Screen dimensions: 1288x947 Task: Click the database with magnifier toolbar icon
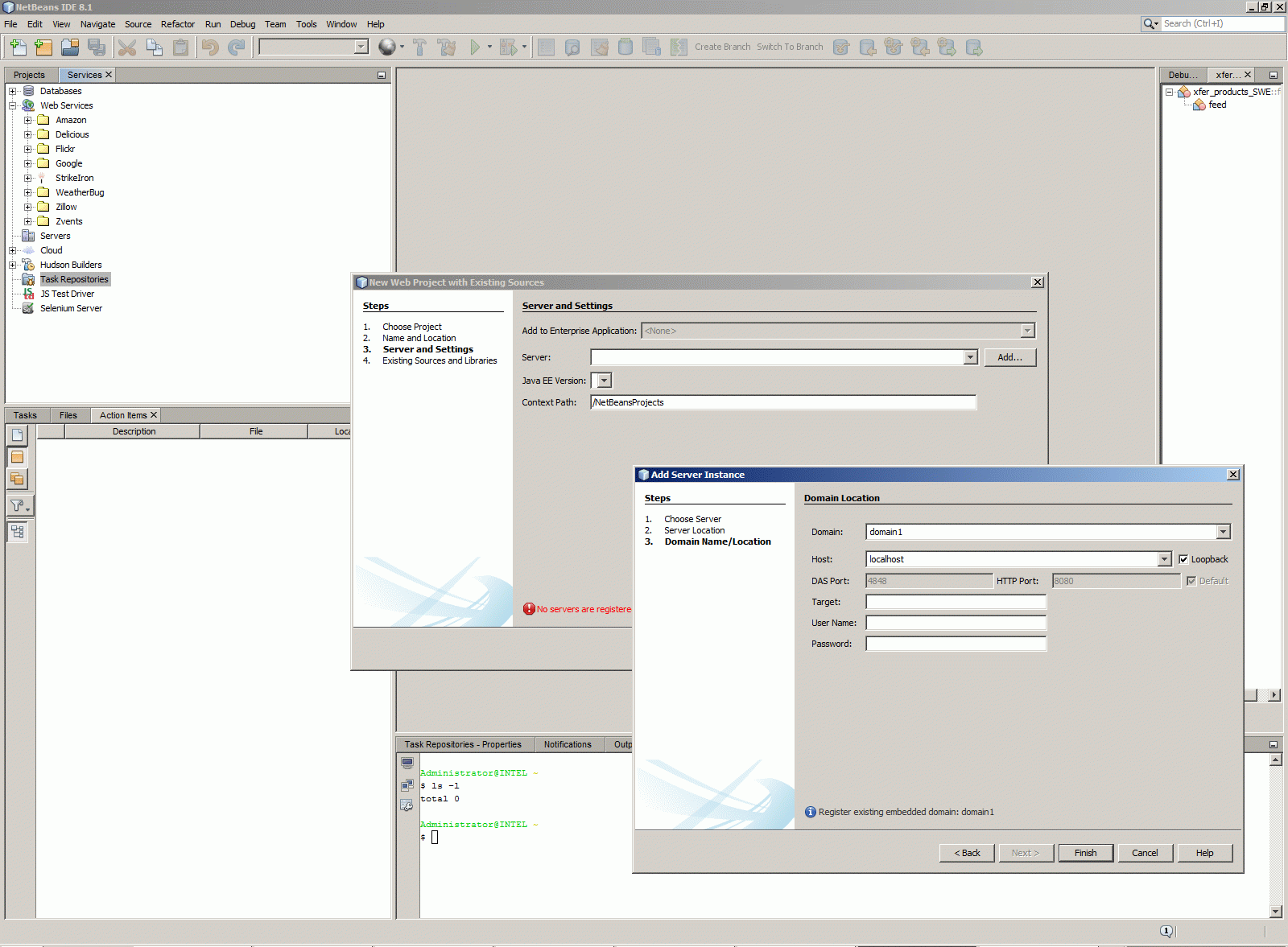[x=572, y=47]
